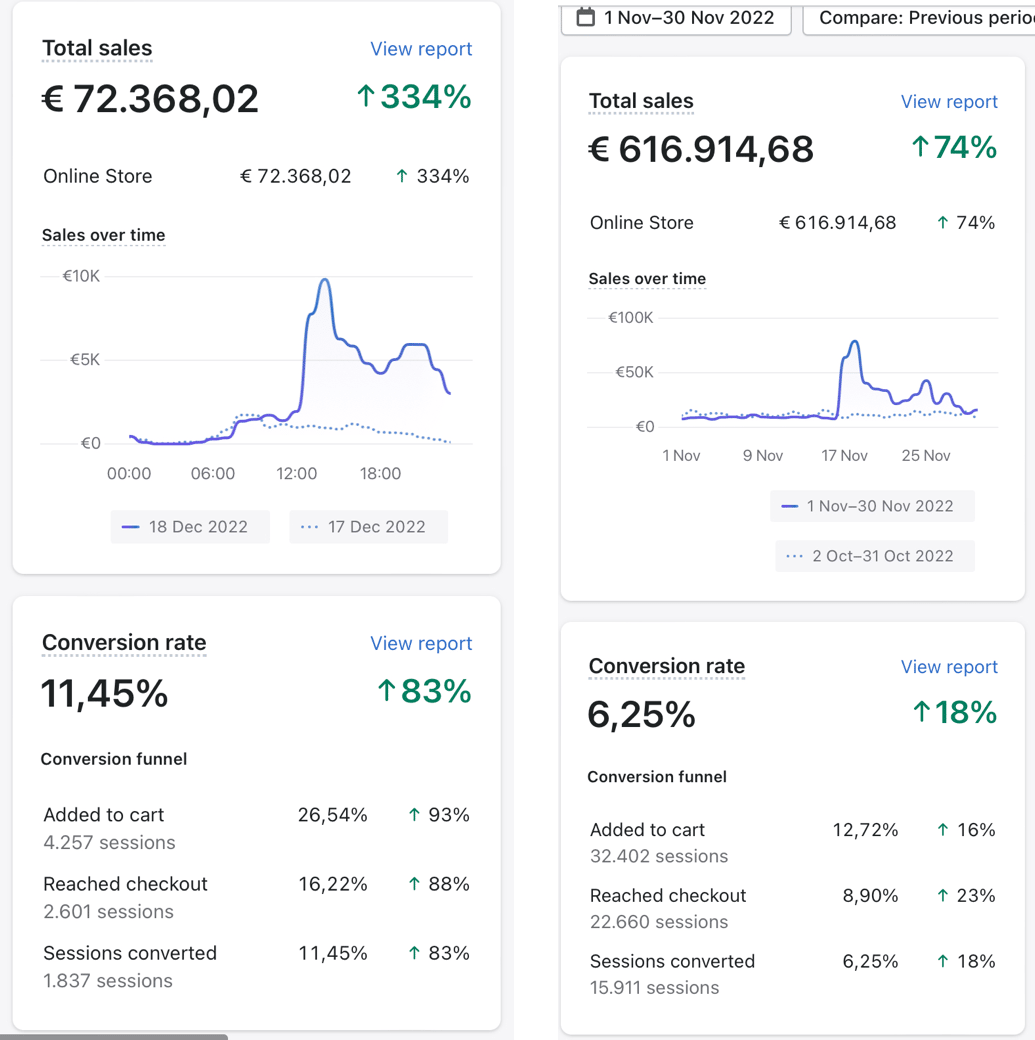
Task: Click the calendar icon in the date button
Action: [x=586, y=17]
